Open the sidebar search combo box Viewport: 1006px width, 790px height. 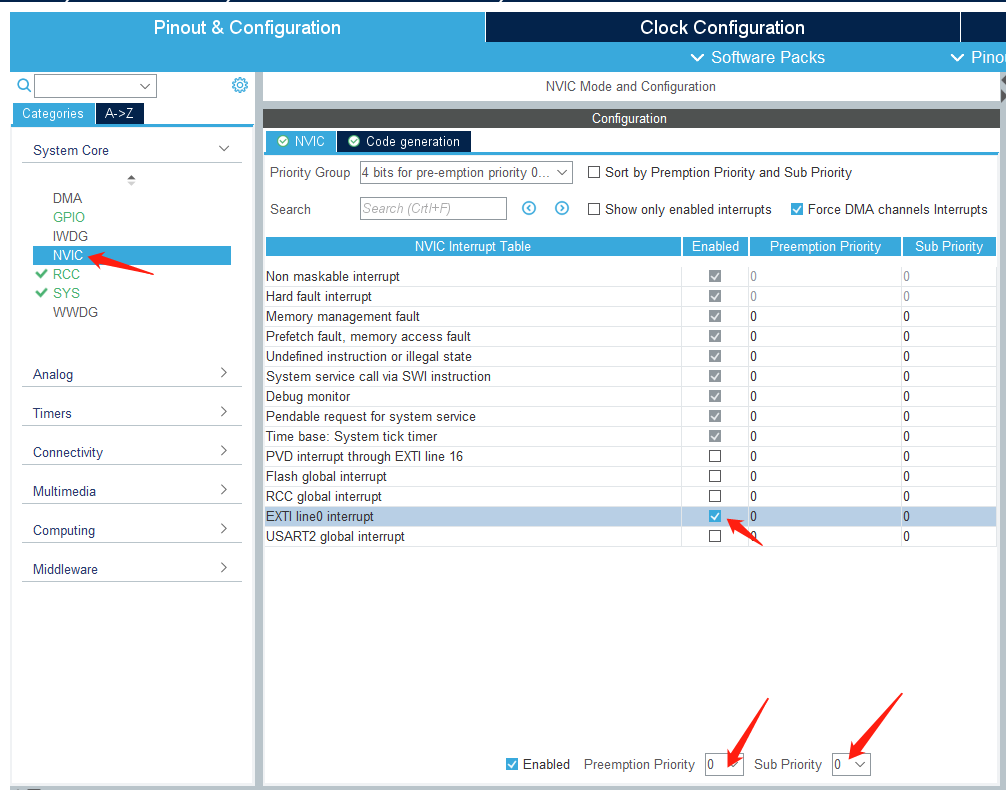tap(95, 85)
